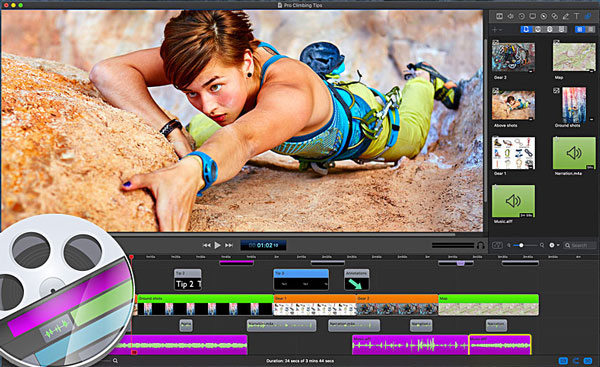Click the timecode display
The image size is (600, 367).
[263, 245]
